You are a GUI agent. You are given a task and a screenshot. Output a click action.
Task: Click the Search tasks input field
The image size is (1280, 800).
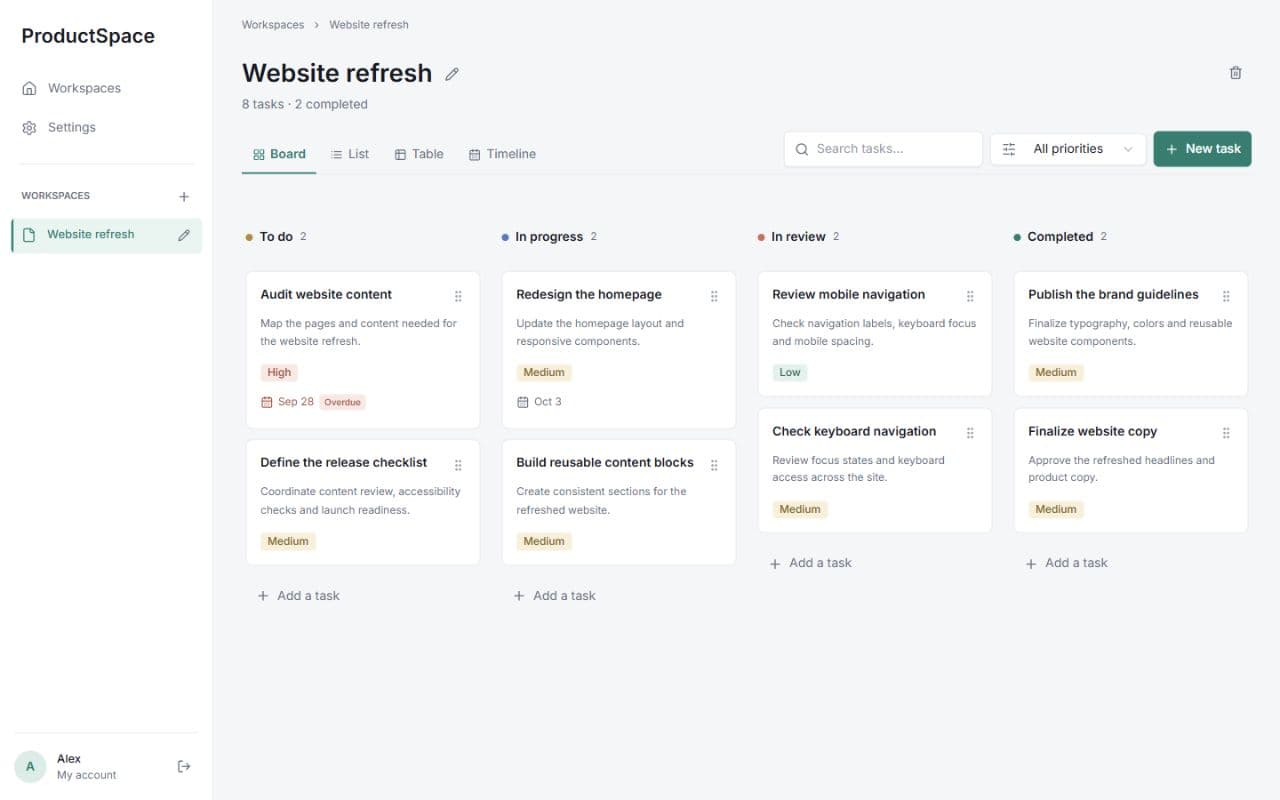pyautogui.click(x=883, y=149)
